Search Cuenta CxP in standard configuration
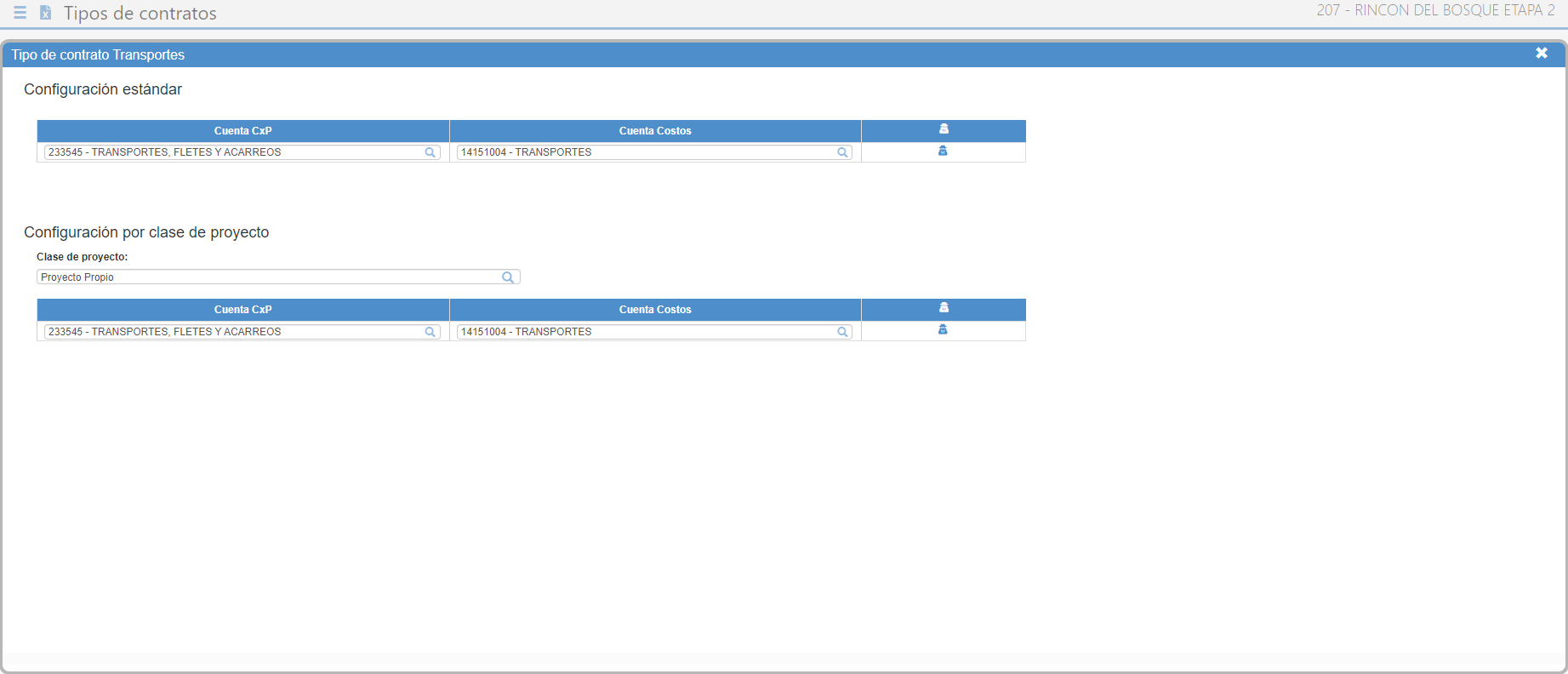Screen dimensions: 1568x674 [430, 152]
